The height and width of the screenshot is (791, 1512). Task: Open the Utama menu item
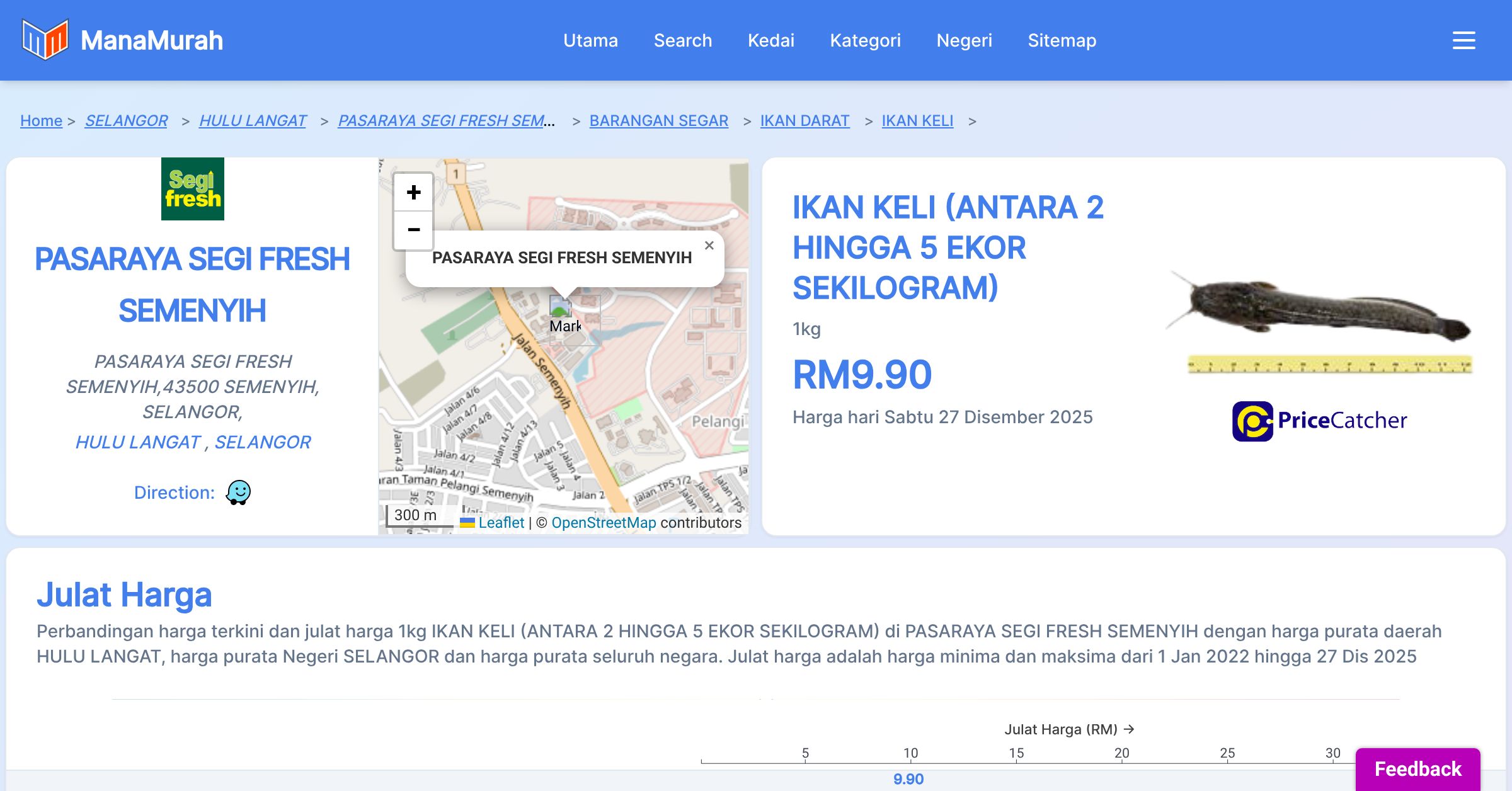(590, 40)
